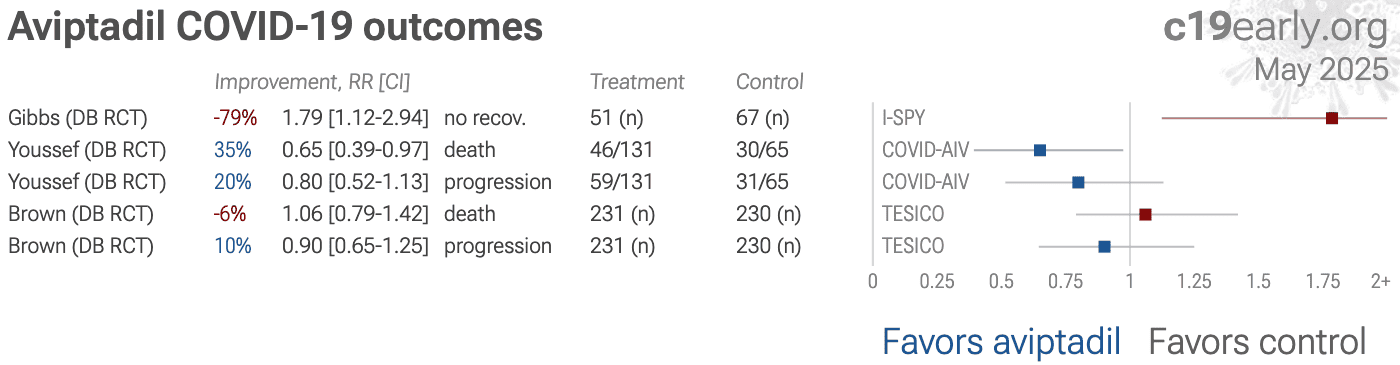Click the 35% improvement value
1400x365 pixels.
pyautogui.click(x=233, y=150)
